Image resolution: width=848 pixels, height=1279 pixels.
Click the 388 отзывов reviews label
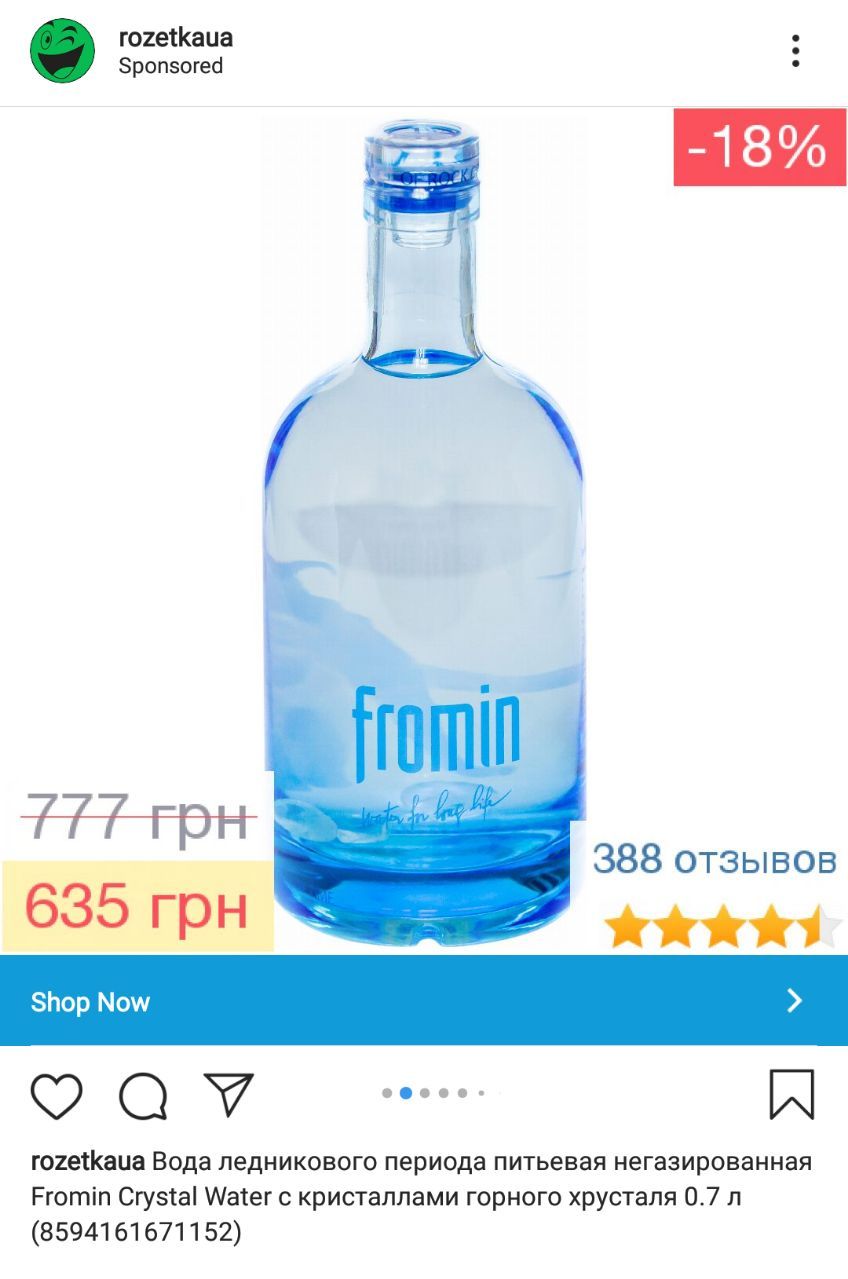point(714,859)
